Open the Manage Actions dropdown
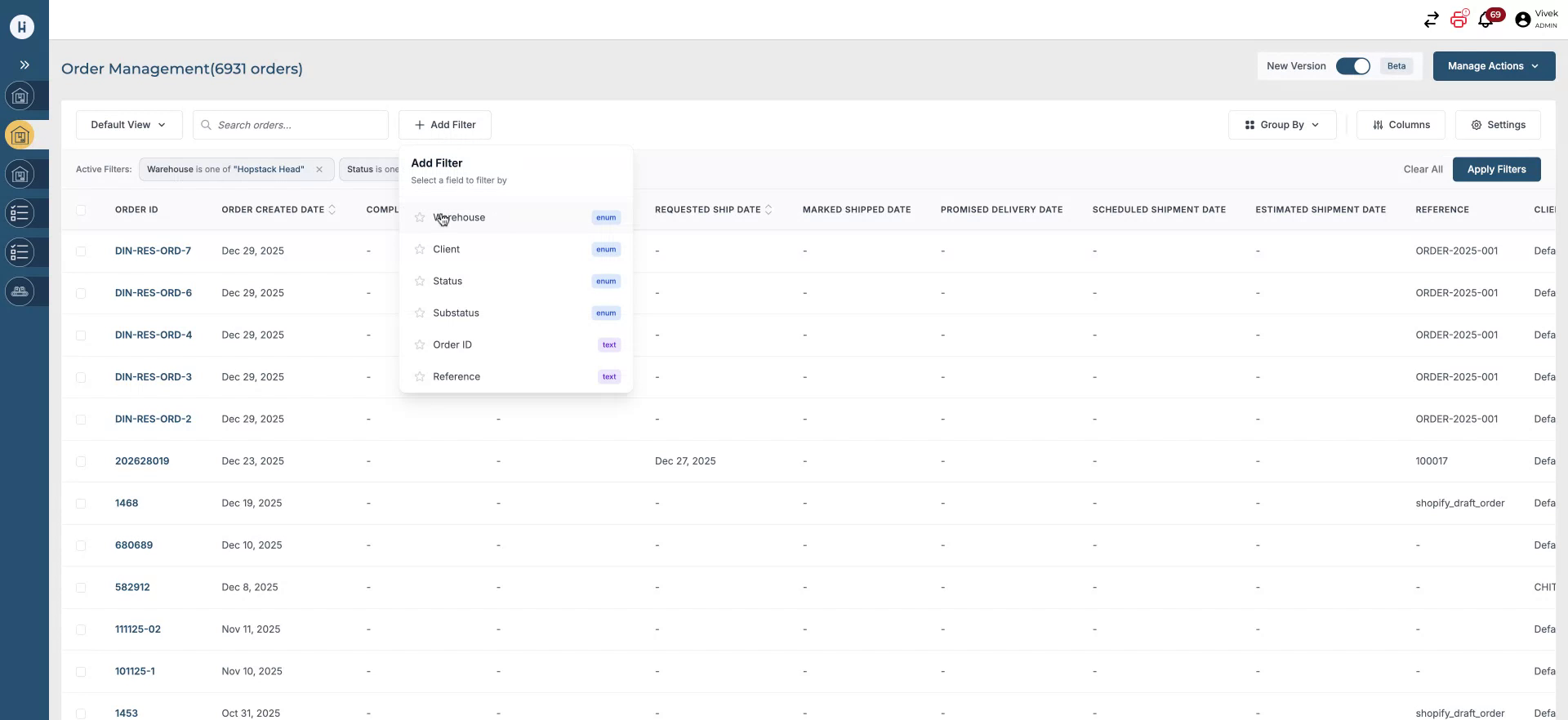This screenshot has height=720, width=1568. point(1493,66)
